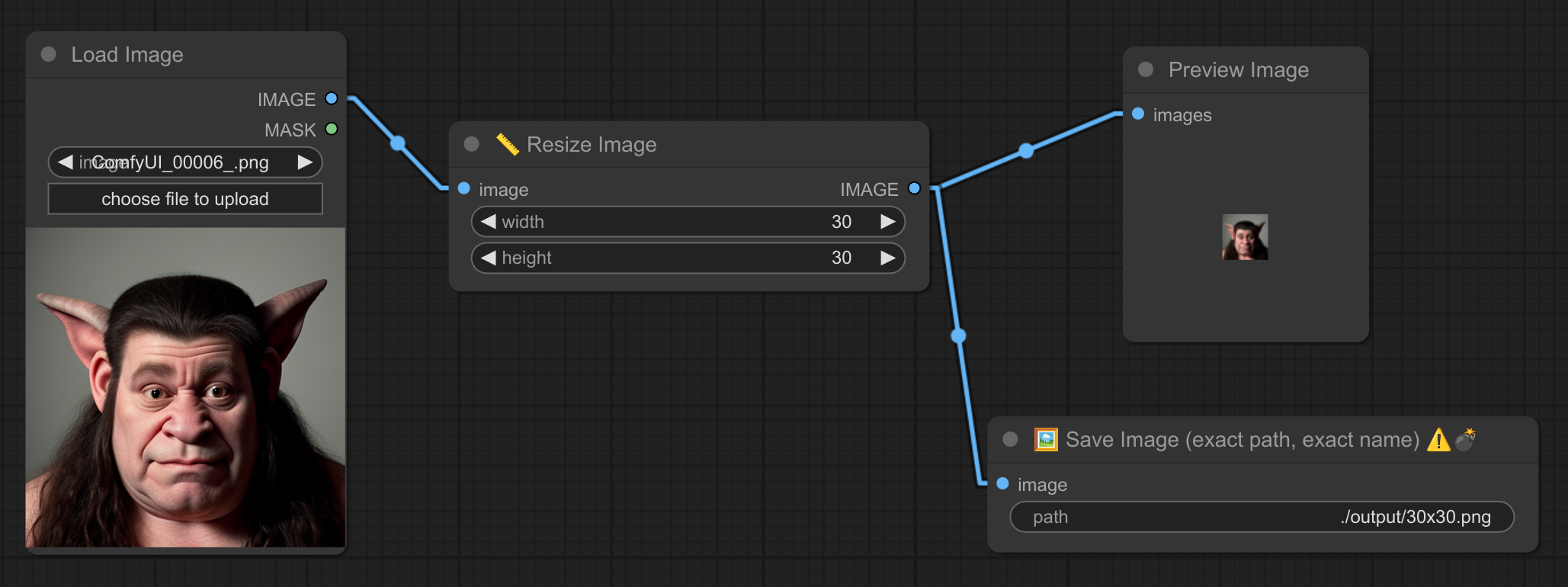Click the path field showing ./output/30x30.png
1568x587 pixels.
(1261, 517)
